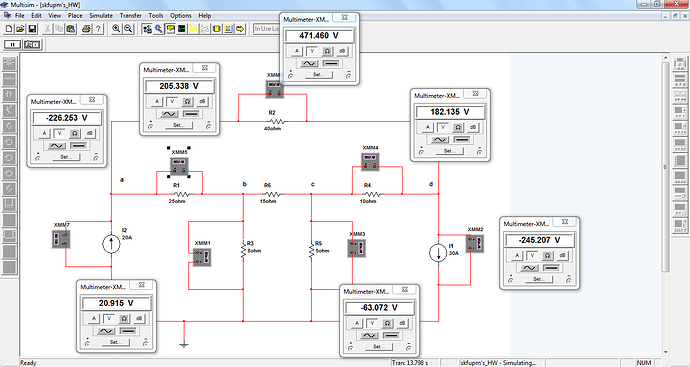
Task: Click the Simulate design bar button
Action: click(x=182, y=29)
